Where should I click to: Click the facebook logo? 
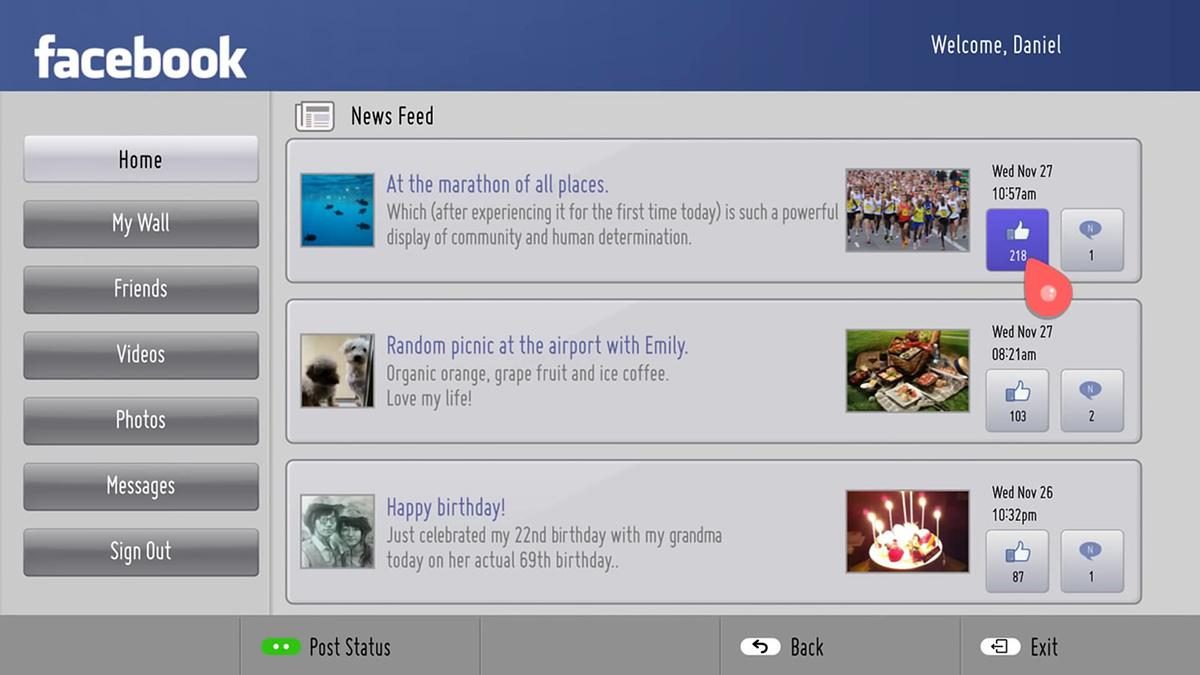(x=140, y=58)
